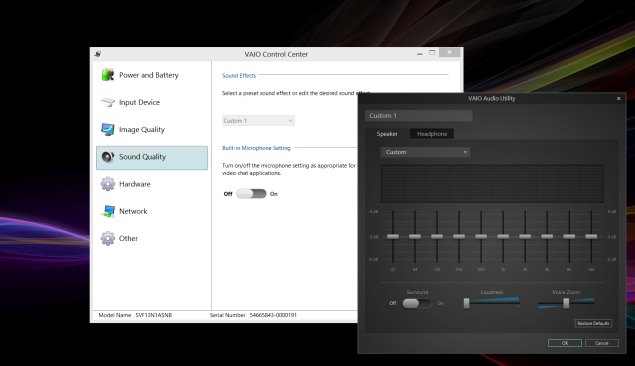635x366 pixels.
Task: Click the Model Name SVF13N1A5NB text
Action: pyautogui.click(x=135, y=315)
